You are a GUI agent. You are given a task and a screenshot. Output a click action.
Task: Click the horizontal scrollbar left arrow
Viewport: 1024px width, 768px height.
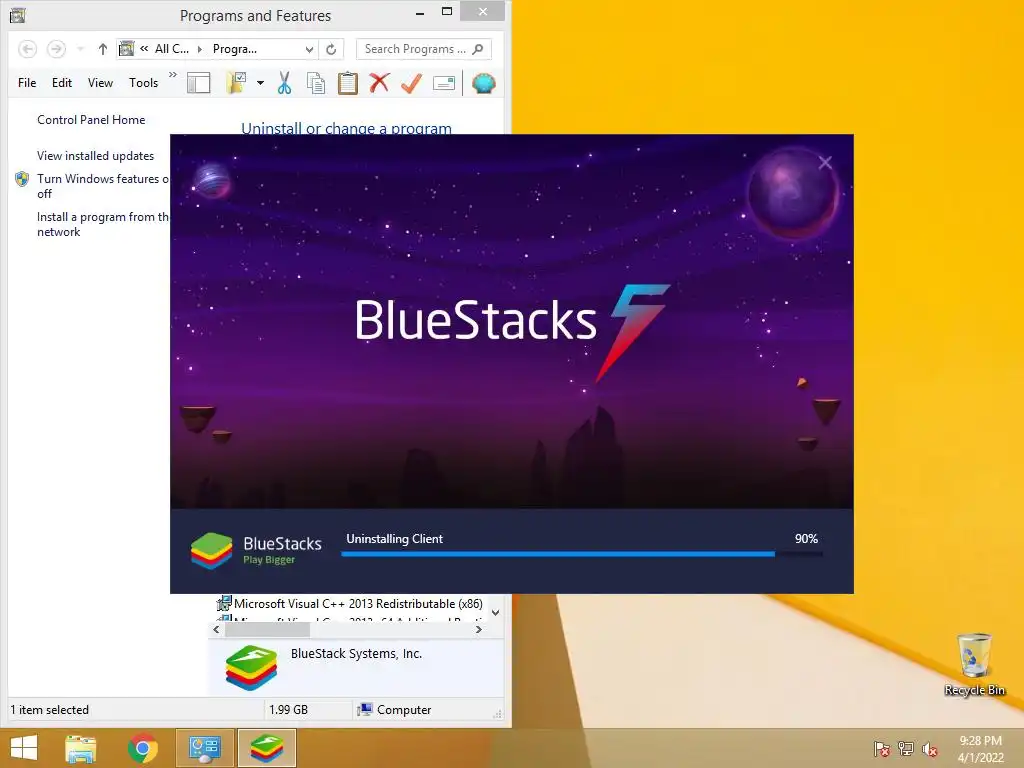[x=216, y=630]
